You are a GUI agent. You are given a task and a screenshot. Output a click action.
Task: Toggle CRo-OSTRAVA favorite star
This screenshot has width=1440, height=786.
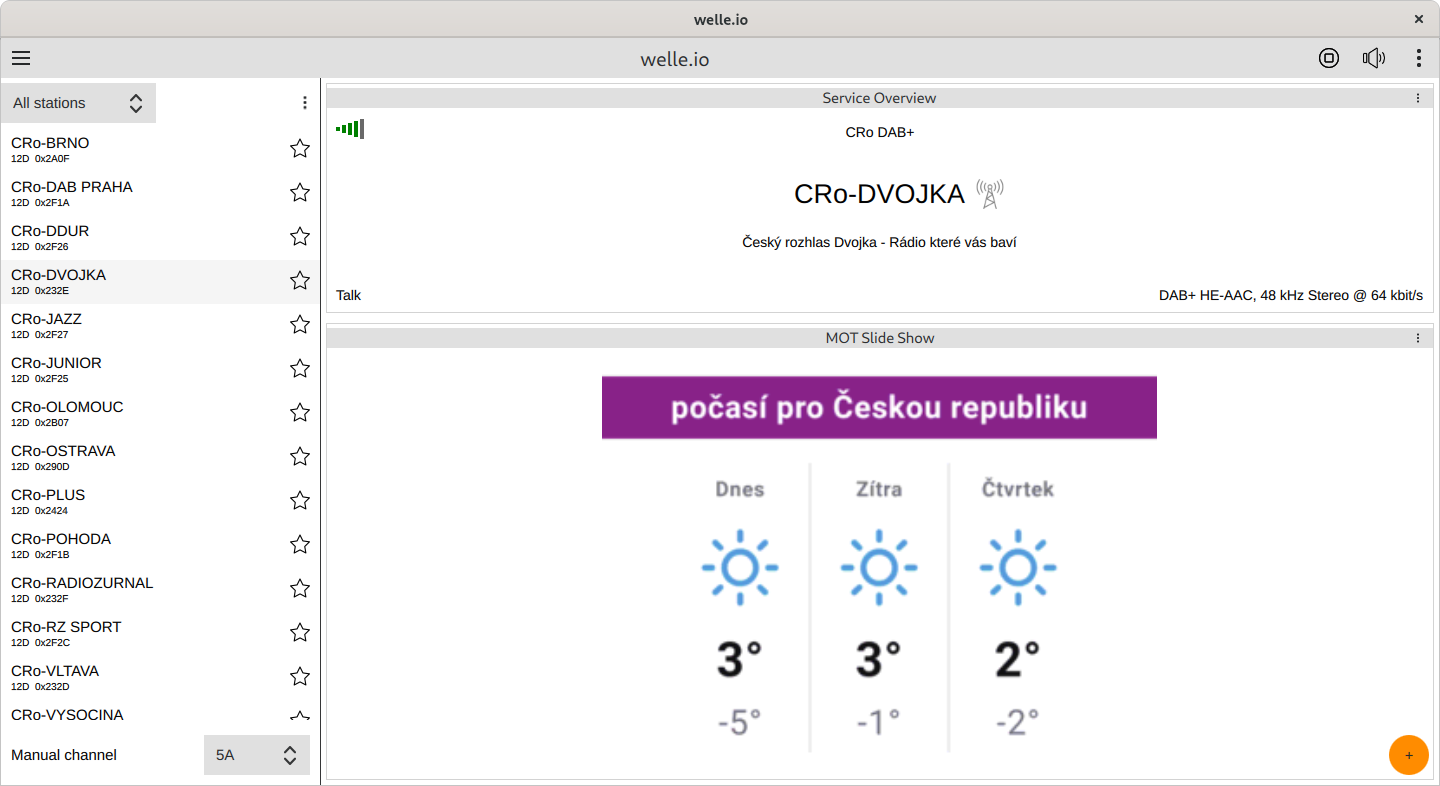tap(300, 456)
